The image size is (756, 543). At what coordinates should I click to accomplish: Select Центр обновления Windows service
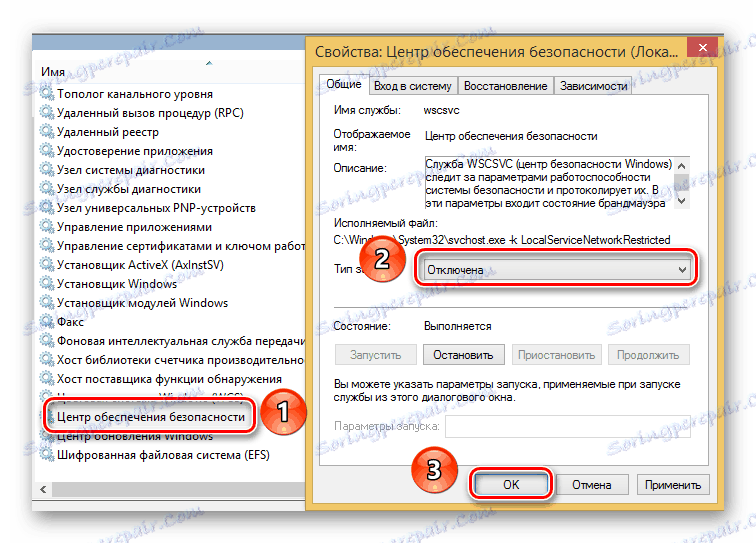(x=135, y=436)
